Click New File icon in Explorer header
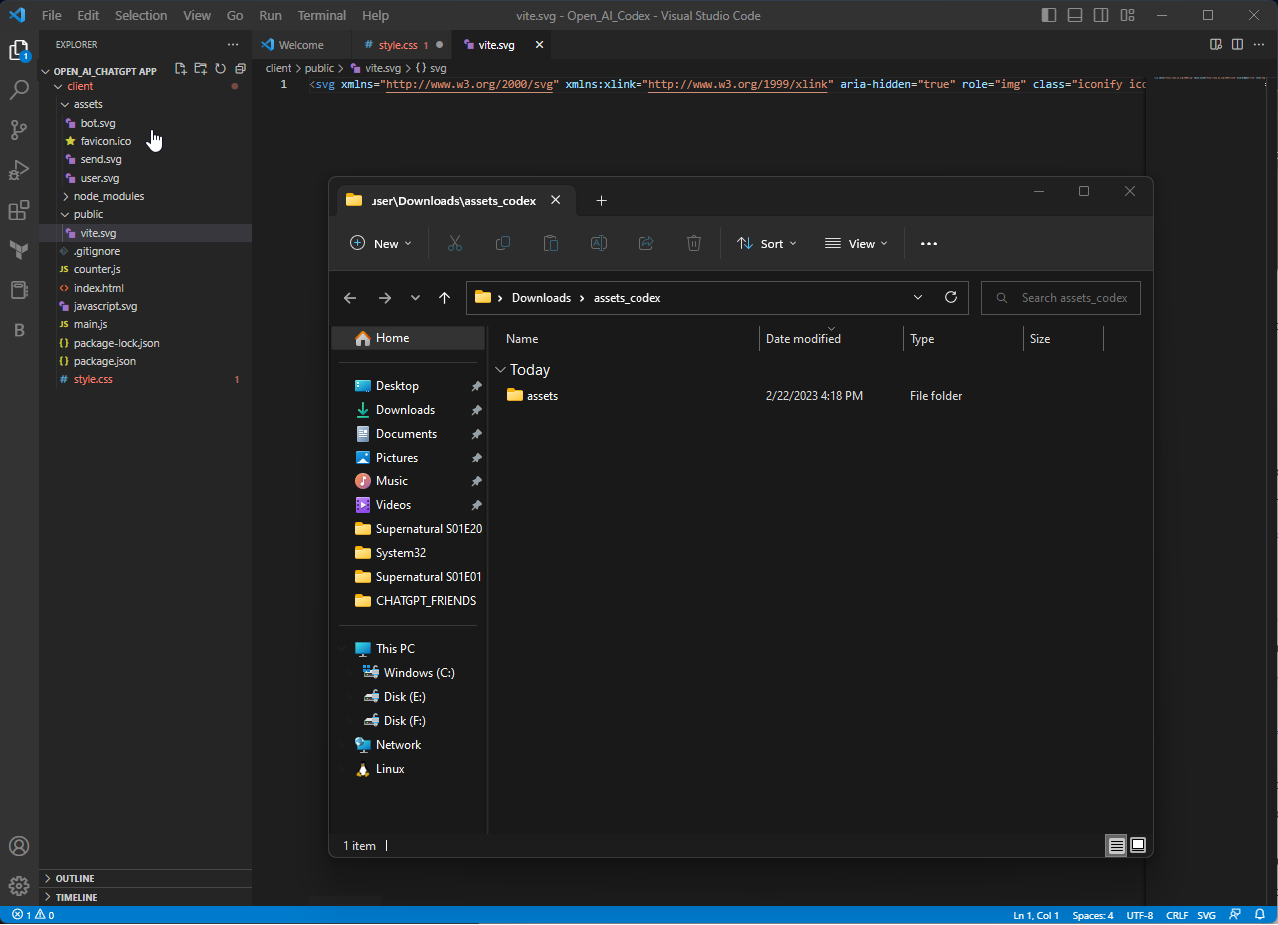1278x925 pixels. coord(181,69)
